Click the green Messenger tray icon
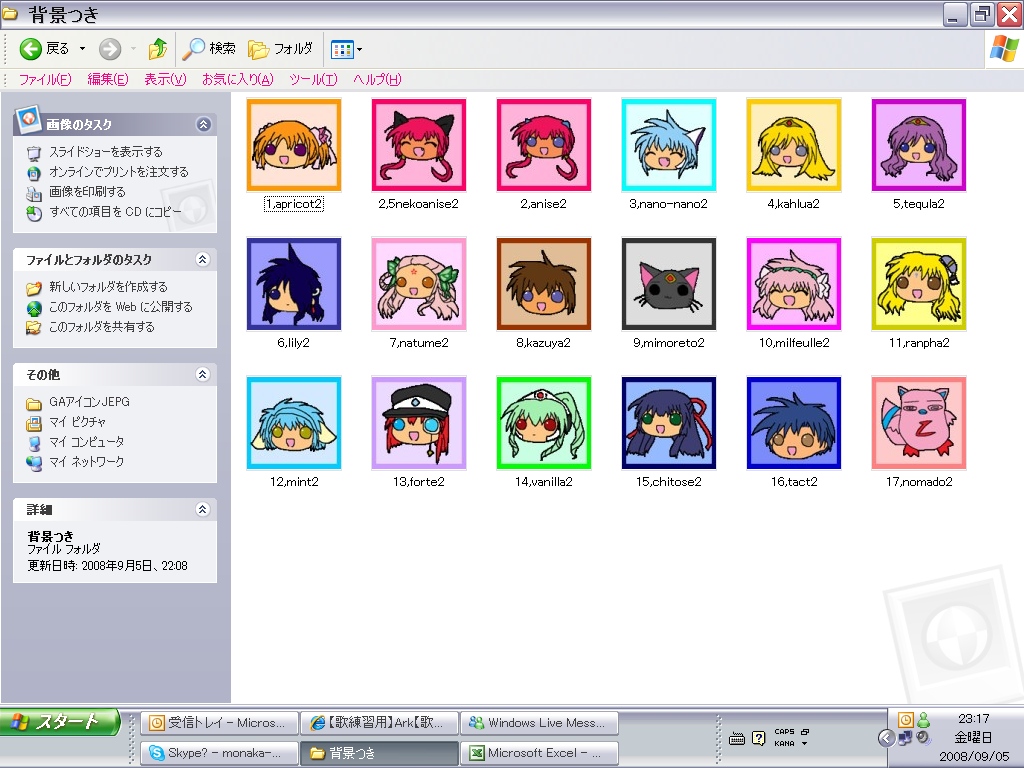 (923, 720)
